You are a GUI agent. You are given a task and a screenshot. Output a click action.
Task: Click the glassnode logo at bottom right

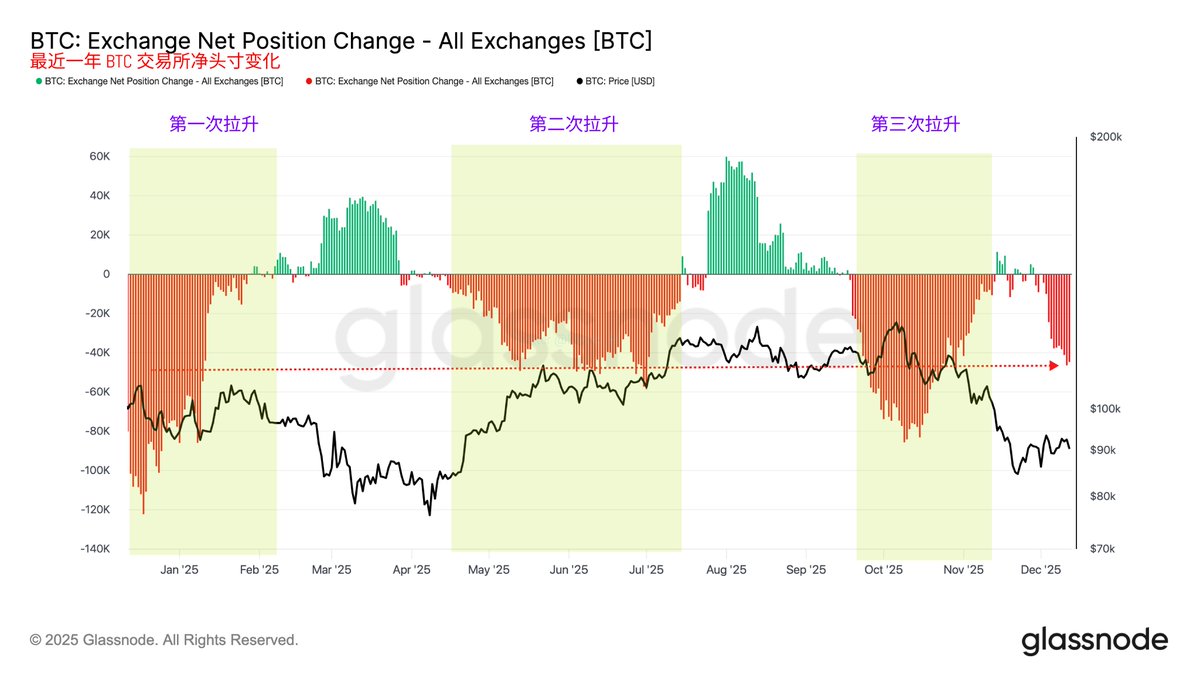1094,640
